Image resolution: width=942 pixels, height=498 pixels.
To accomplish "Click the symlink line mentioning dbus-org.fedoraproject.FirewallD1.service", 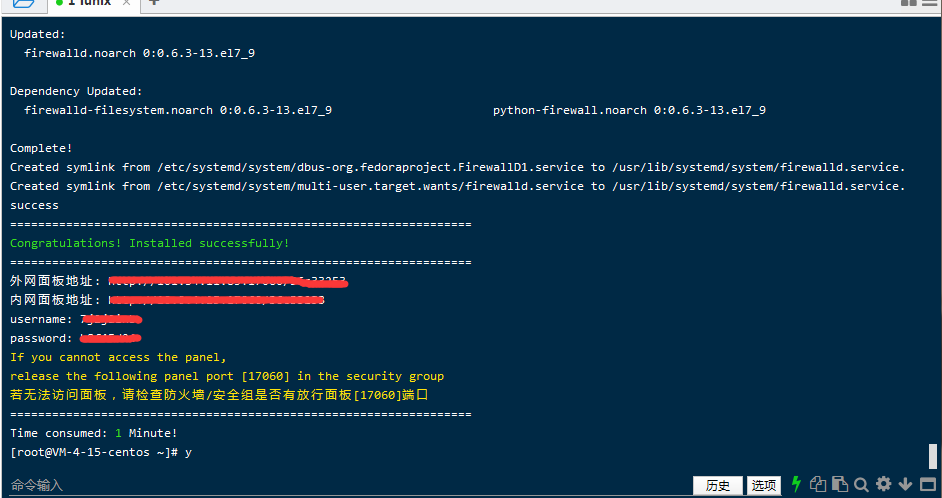I will (x=458, y=168).
